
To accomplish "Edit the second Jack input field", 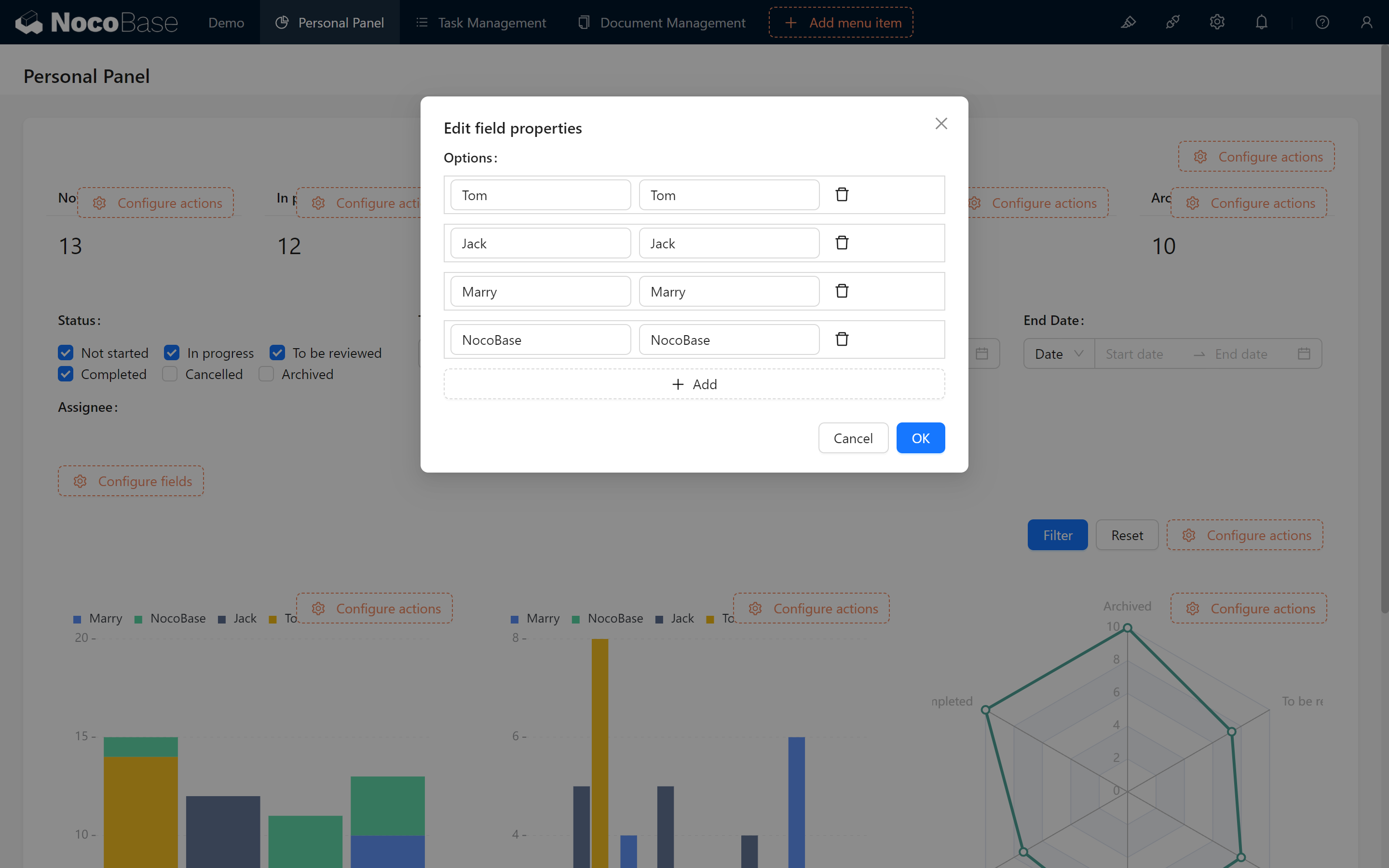I will pos(729,244).
